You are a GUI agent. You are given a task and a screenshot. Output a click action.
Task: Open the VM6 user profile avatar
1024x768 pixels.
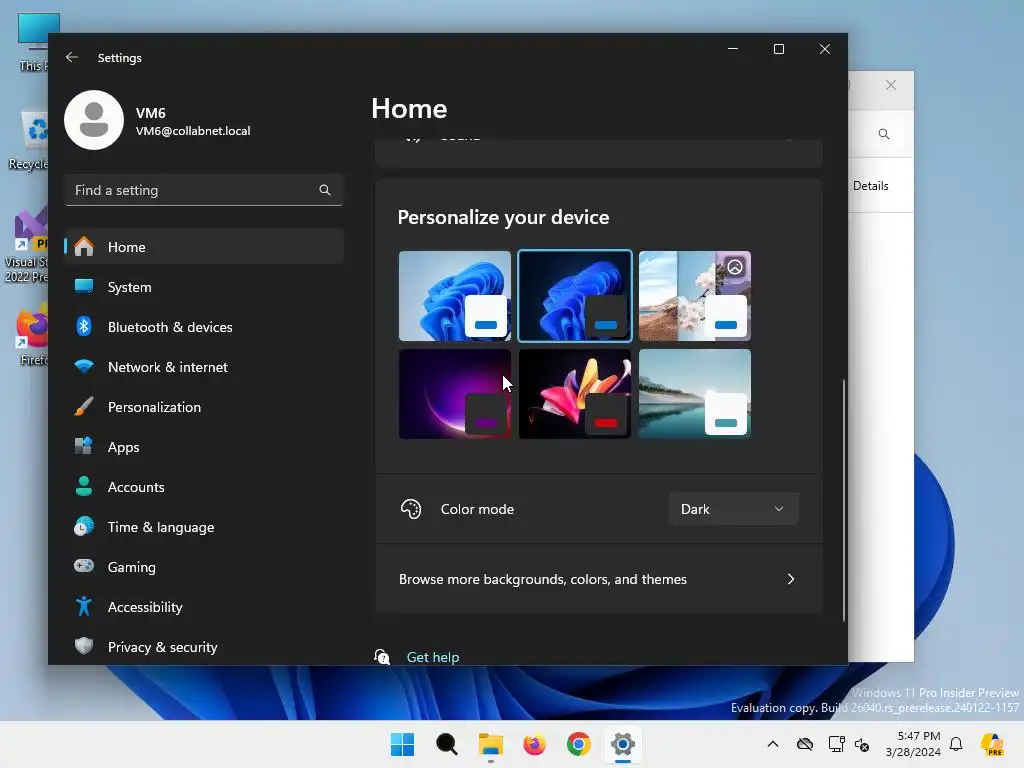point(94,120)
